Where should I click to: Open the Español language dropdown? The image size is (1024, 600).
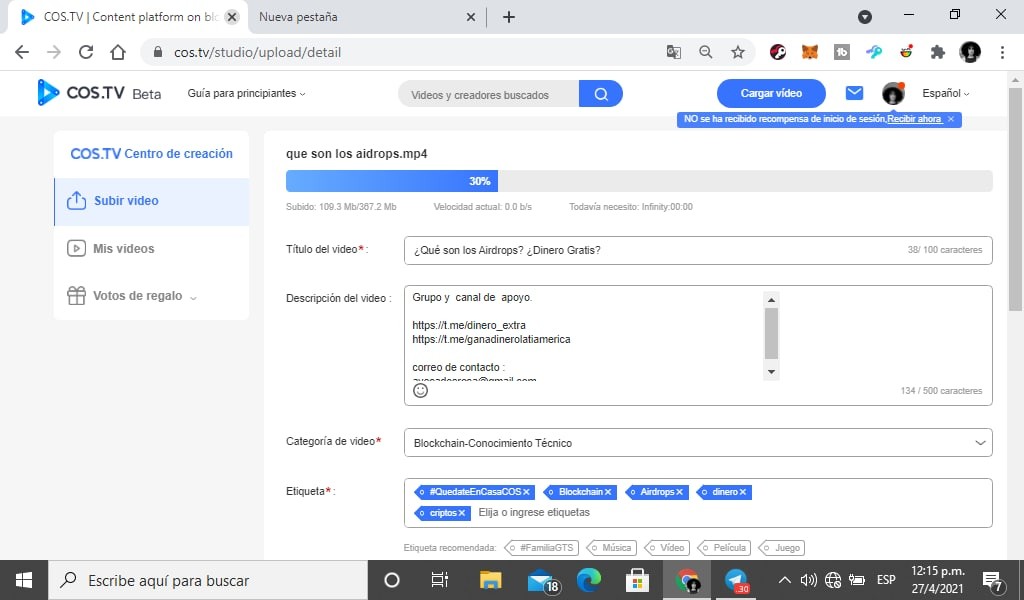point(946,93)
